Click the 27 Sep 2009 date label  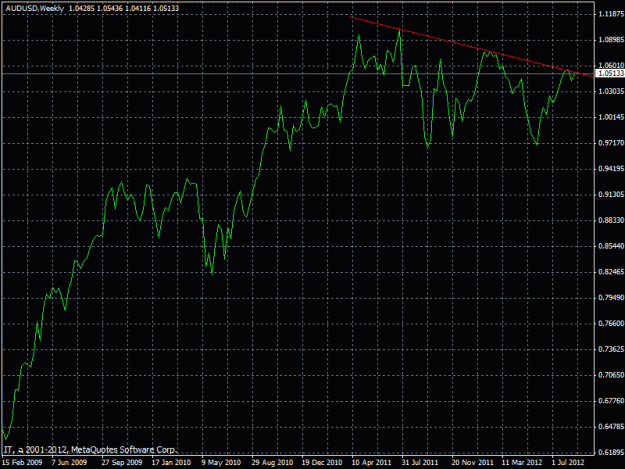pos(122,462)
